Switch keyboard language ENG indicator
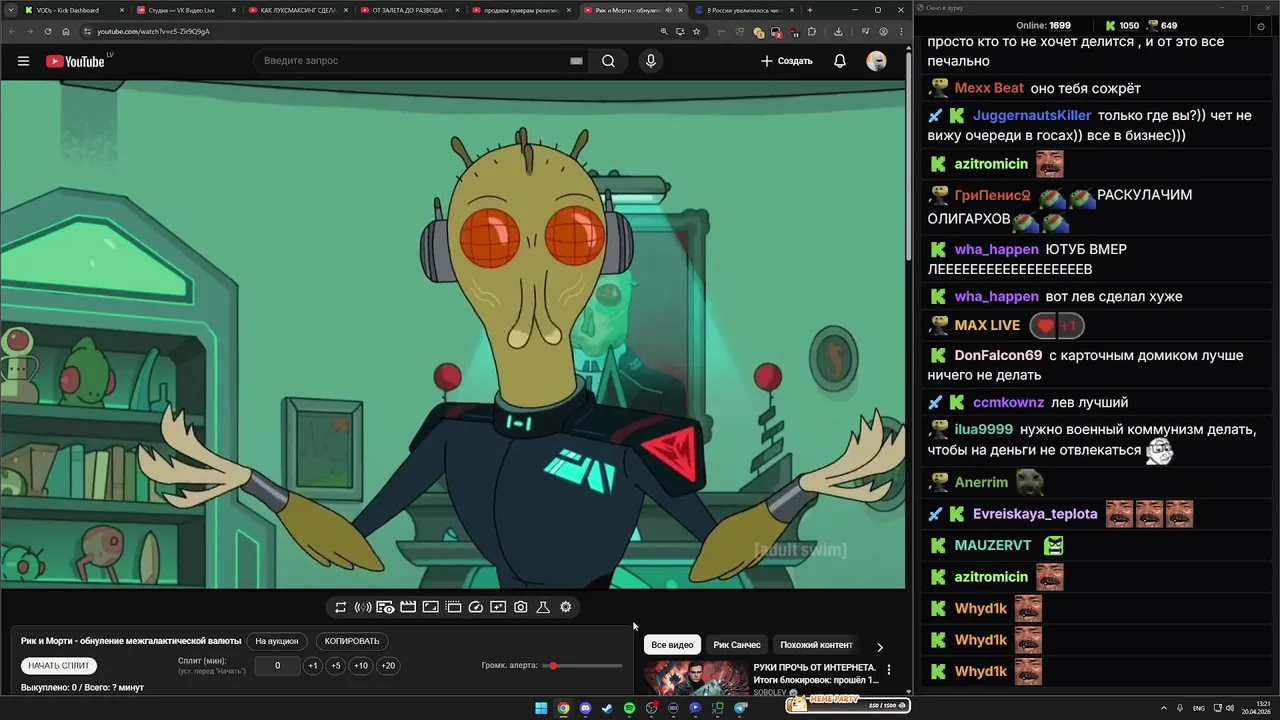 1199,708
